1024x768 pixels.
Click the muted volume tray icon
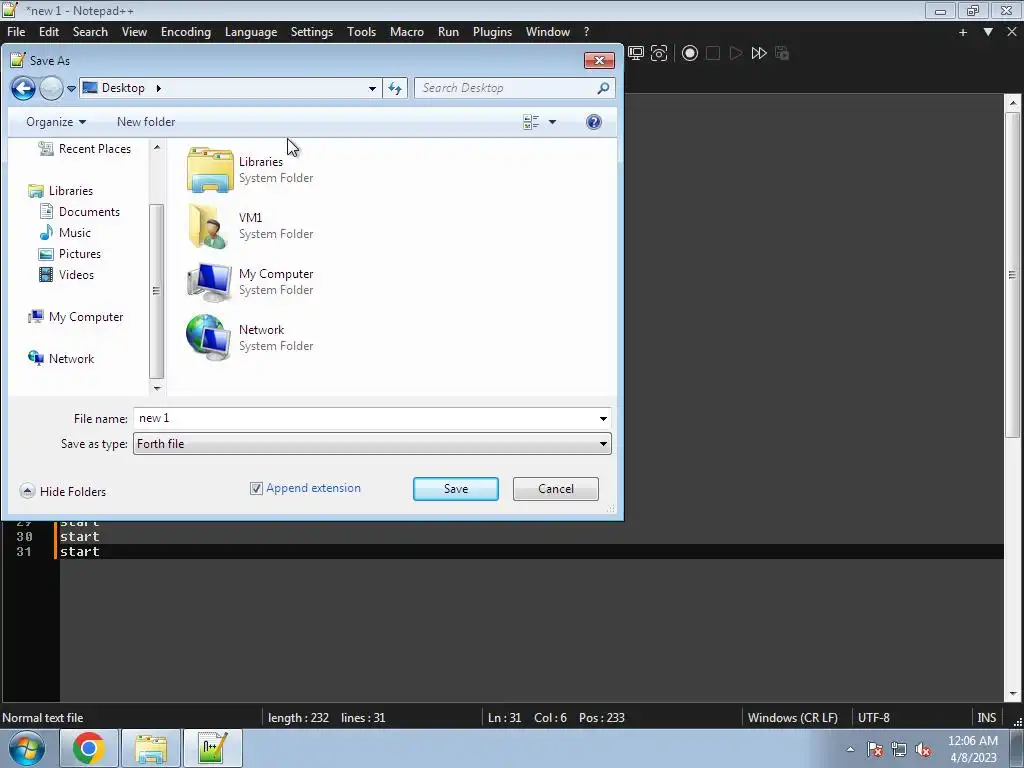click(923, 750)
